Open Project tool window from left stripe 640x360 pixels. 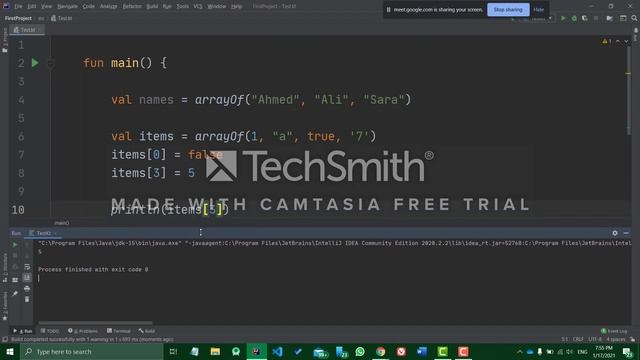tap(4, 41)
